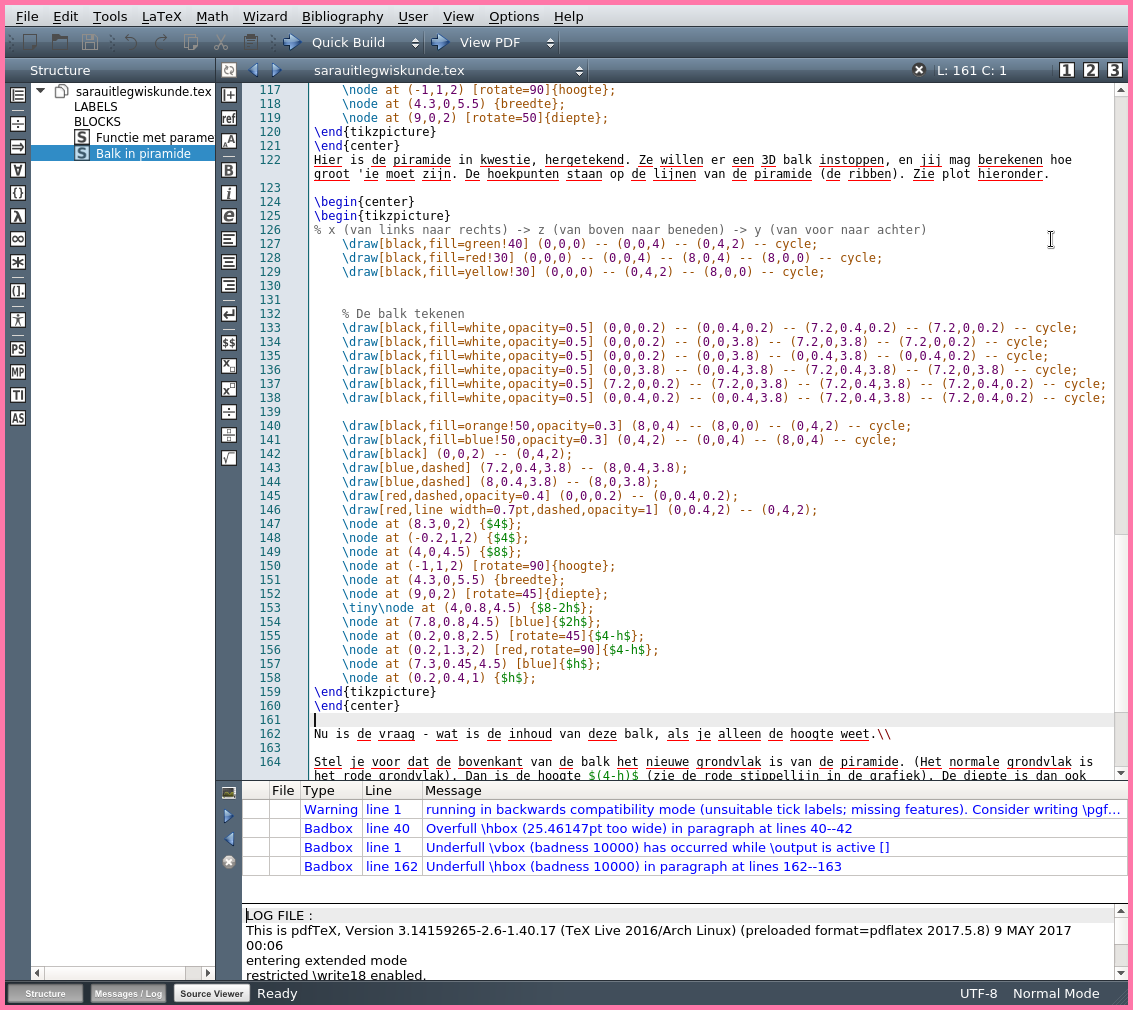Click the TI (TikZ) sidebar icon
The width and height of the screenshot is (1133, 1010).
[x=18, y=395]
